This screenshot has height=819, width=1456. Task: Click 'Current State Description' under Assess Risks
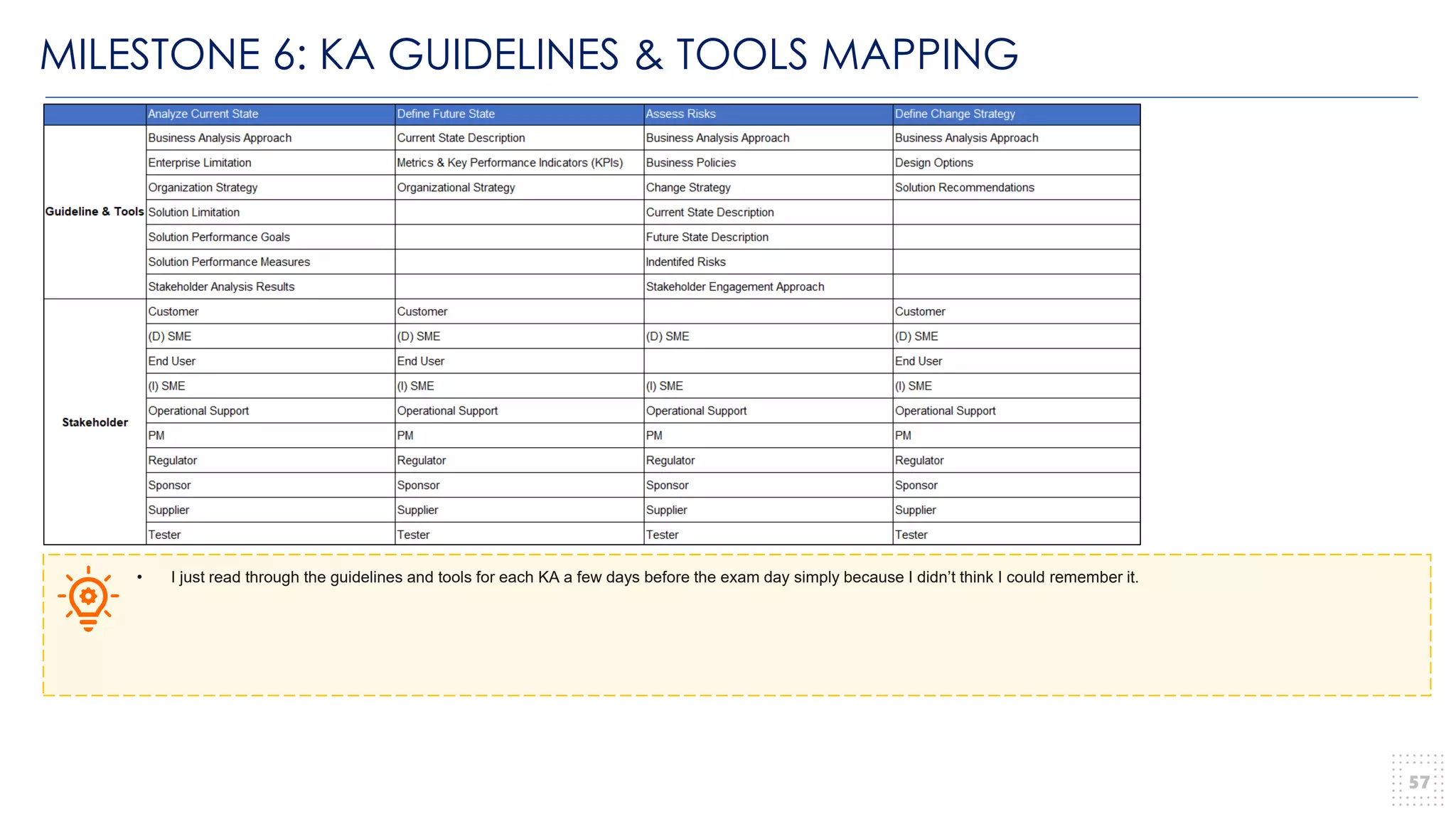pyautogui.click(x=768, y=213)
